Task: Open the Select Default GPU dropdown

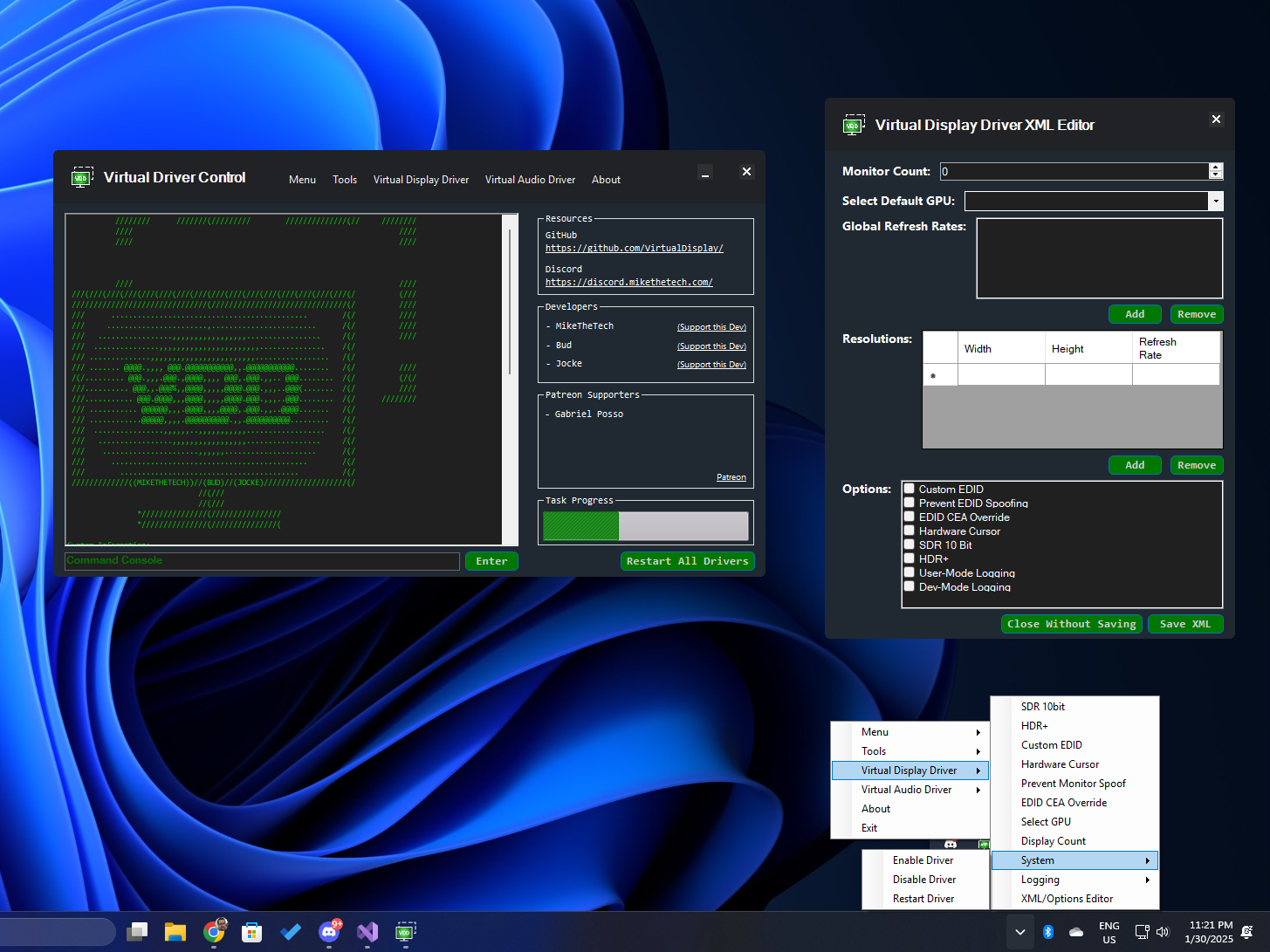Action: 1215,201
